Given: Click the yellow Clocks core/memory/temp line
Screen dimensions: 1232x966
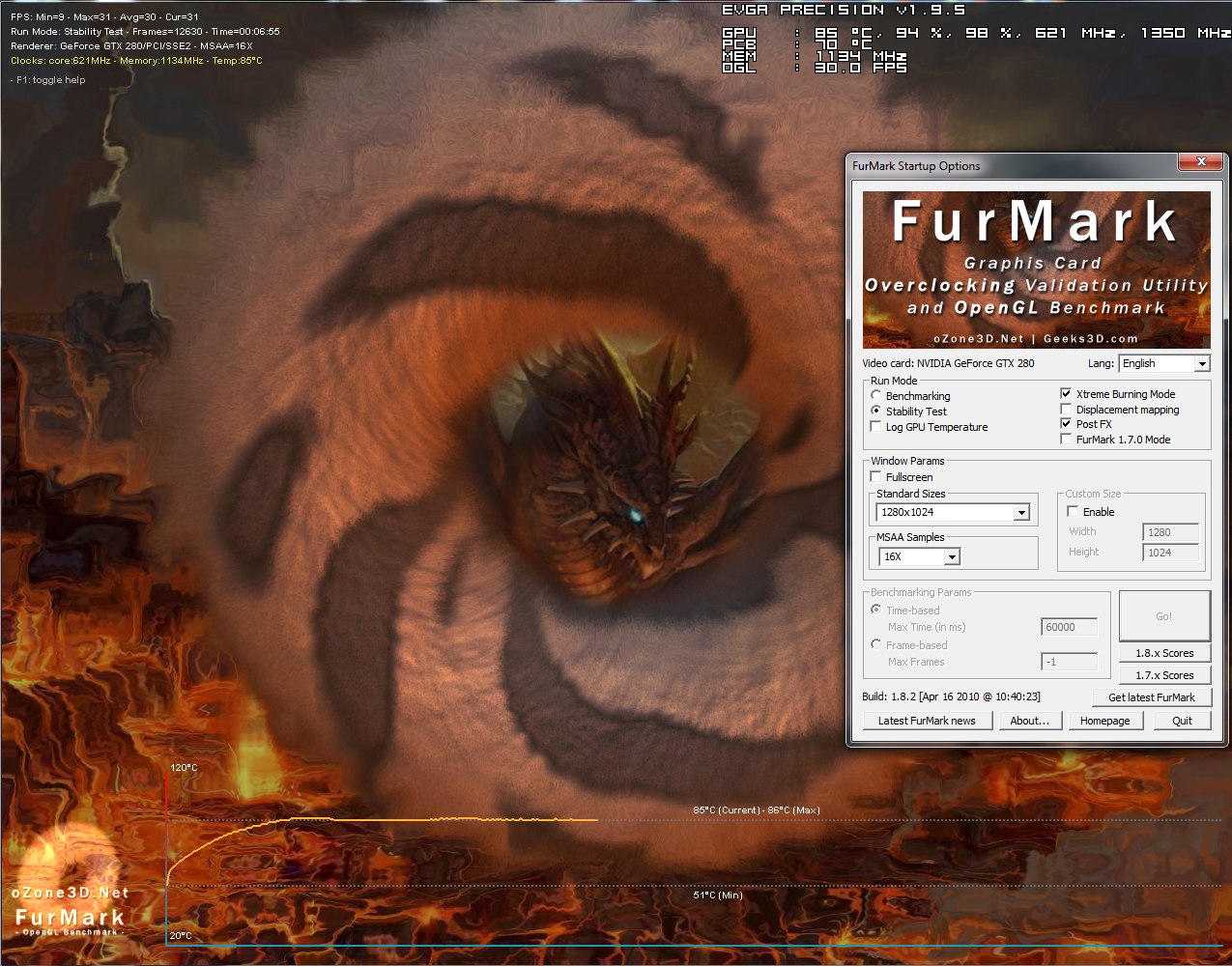Looking at the screenshot, I should click(136, 60).
